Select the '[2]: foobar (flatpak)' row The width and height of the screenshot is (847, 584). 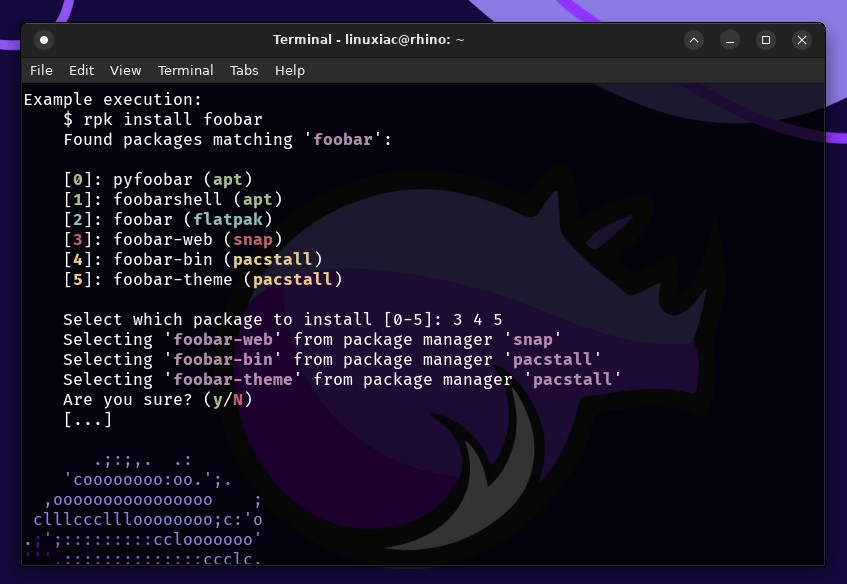tap(167, 219)
